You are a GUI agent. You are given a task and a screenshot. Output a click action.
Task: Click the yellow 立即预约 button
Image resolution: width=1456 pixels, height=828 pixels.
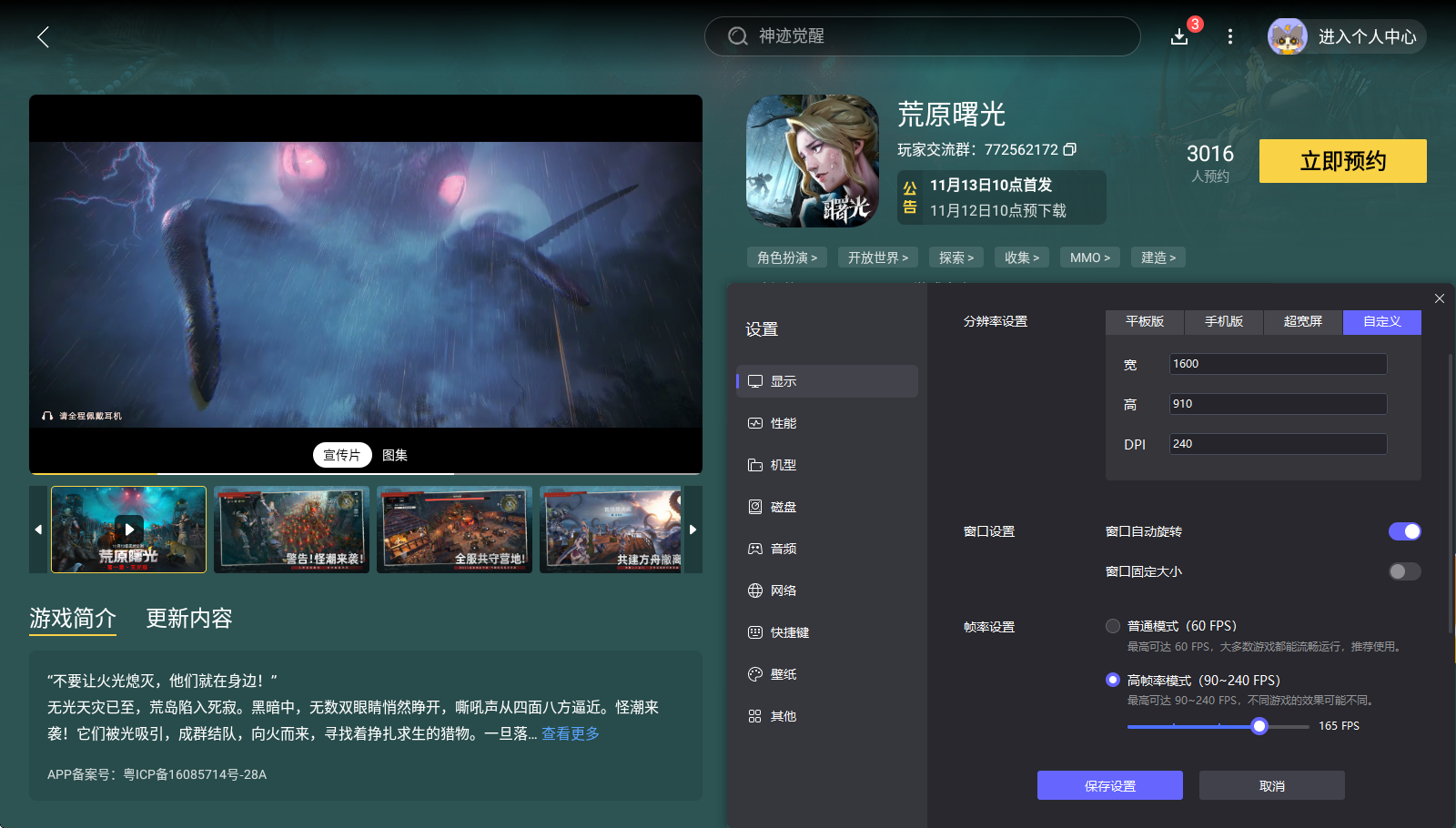(1342, 161)
